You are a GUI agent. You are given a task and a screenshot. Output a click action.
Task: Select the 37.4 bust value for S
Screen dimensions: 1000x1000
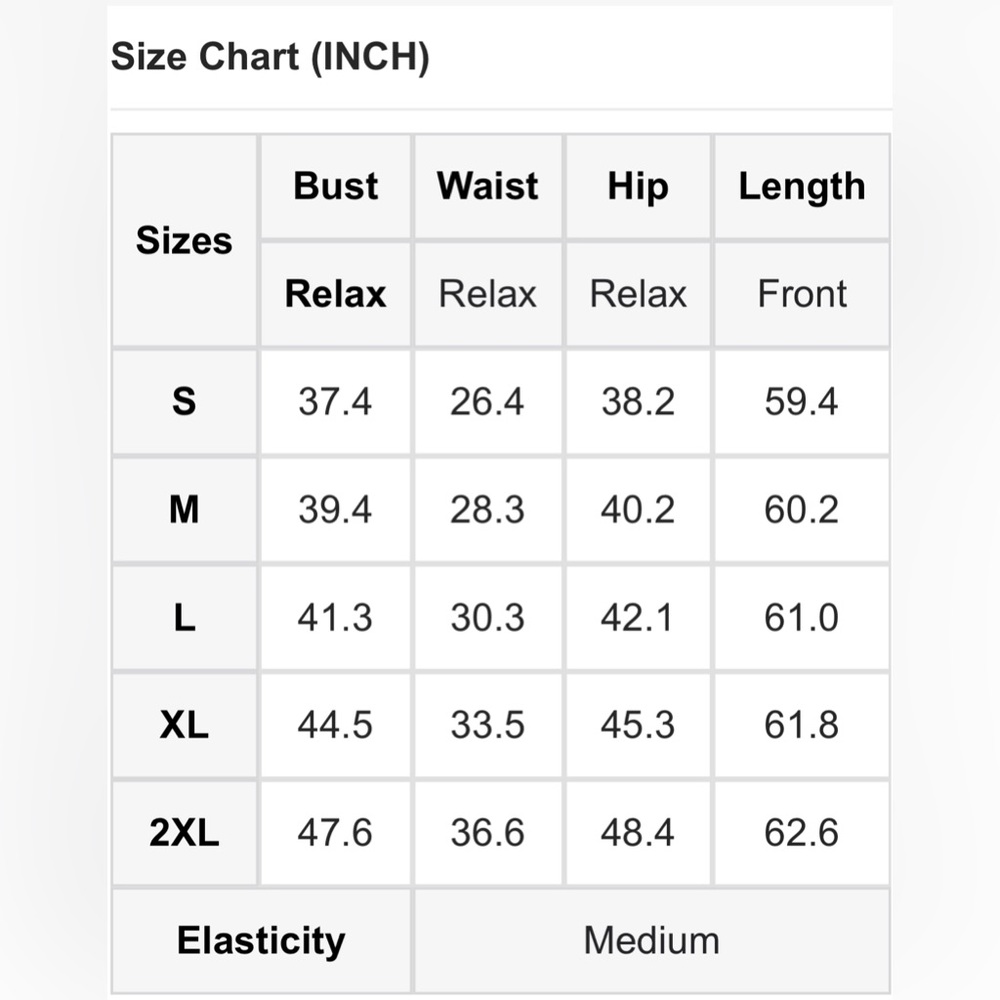click(x=335, y=402)
